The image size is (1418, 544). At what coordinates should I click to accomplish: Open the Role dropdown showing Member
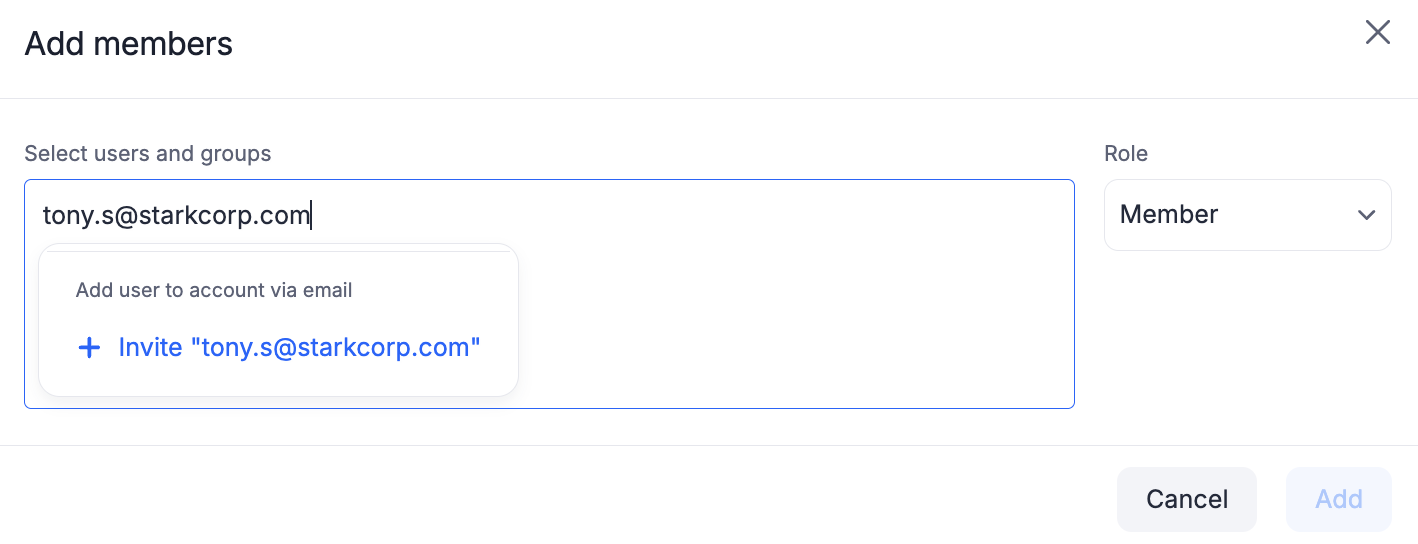click(x=1247, y=215)
